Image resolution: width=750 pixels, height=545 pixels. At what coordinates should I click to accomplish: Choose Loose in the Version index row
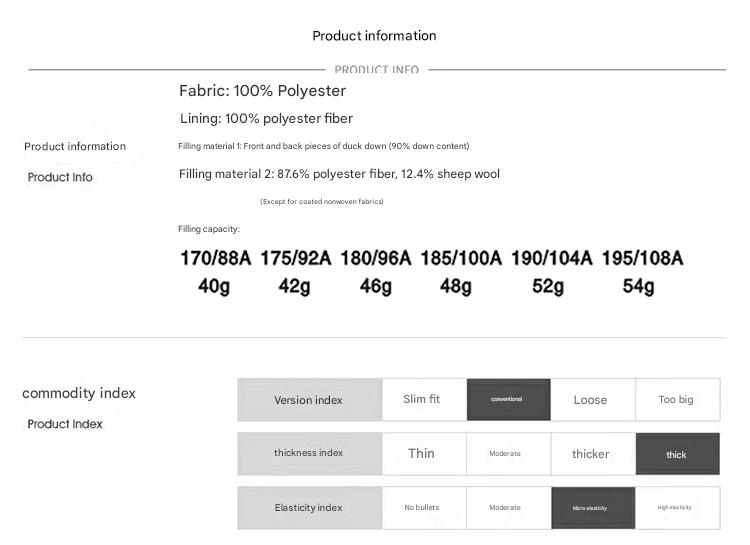click(591, 399)
